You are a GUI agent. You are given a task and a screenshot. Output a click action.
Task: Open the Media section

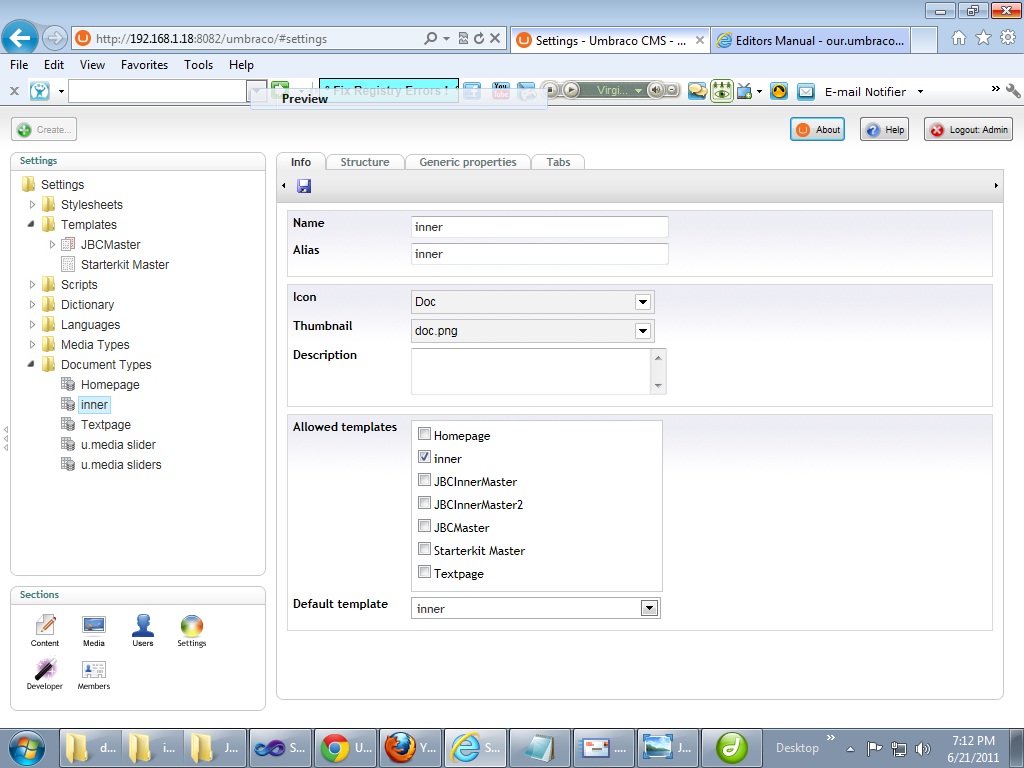click(94, 630)
